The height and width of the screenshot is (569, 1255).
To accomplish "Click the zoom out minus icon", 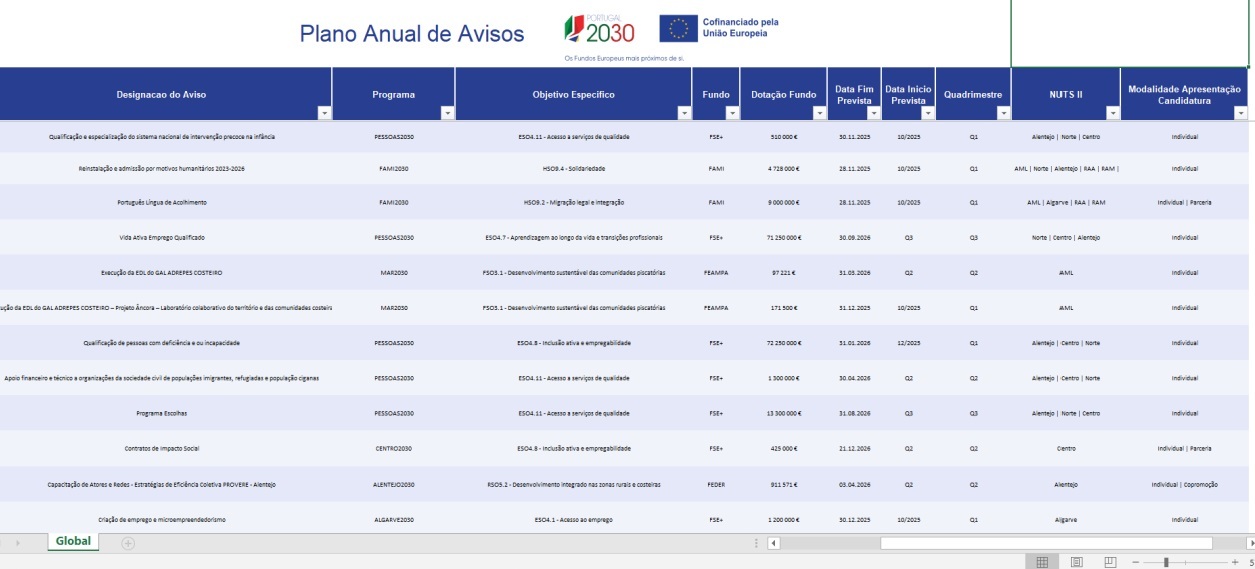I will [x=1135, y=562].
